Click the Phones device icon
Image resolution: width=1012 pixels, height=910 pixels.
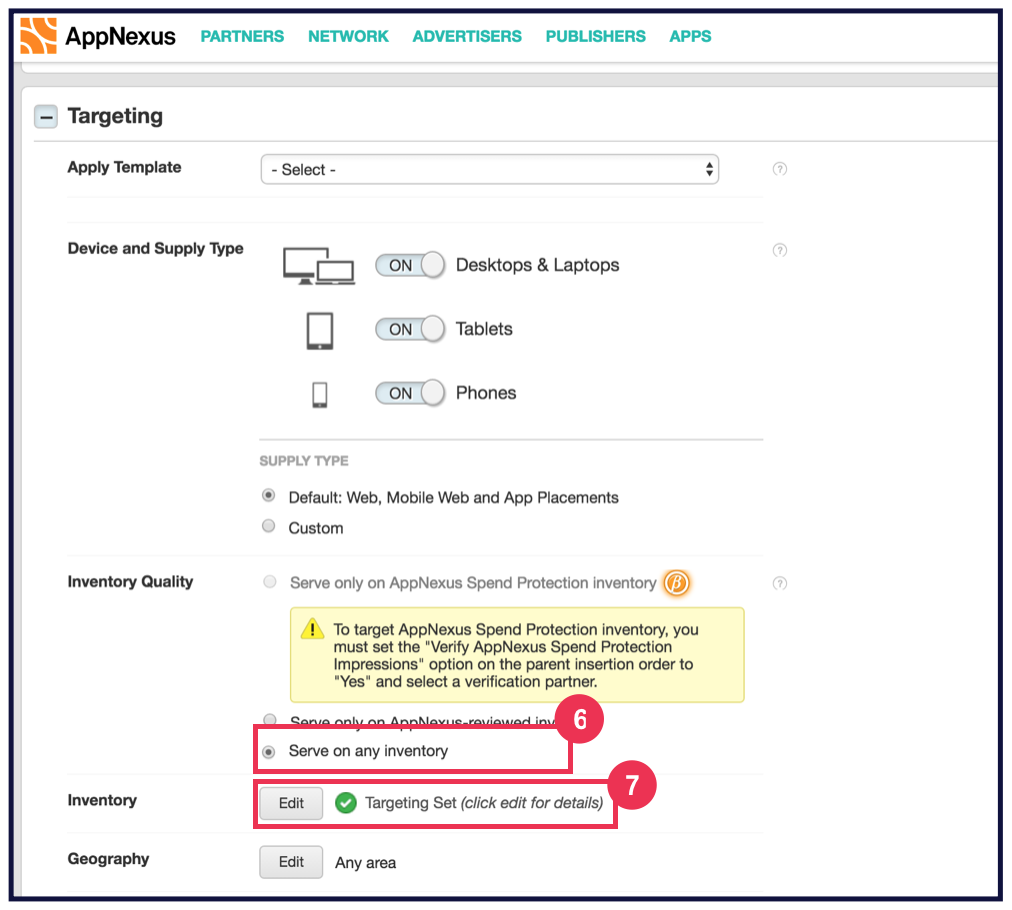coord(319,394)
